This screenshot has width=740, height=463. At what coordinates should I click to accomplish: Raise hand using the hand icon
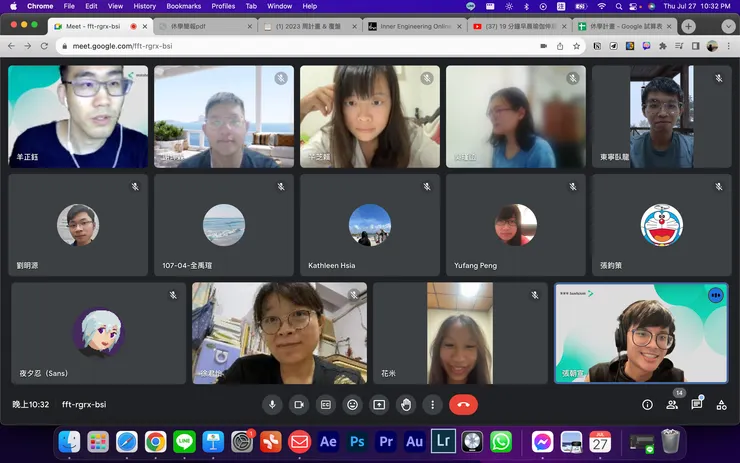tap(406, 404)
